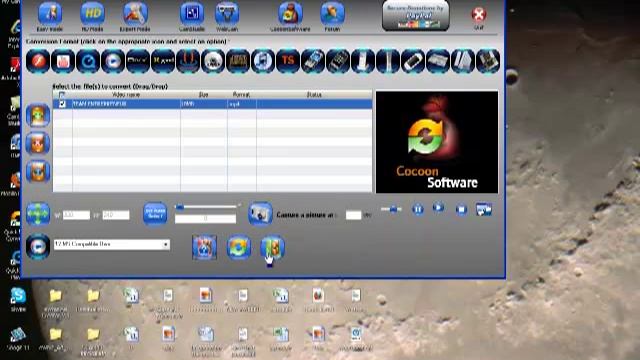Click the bitrate value field below slider
The height and width of the screenshot is (360, 640).
[x=205, y=219]
